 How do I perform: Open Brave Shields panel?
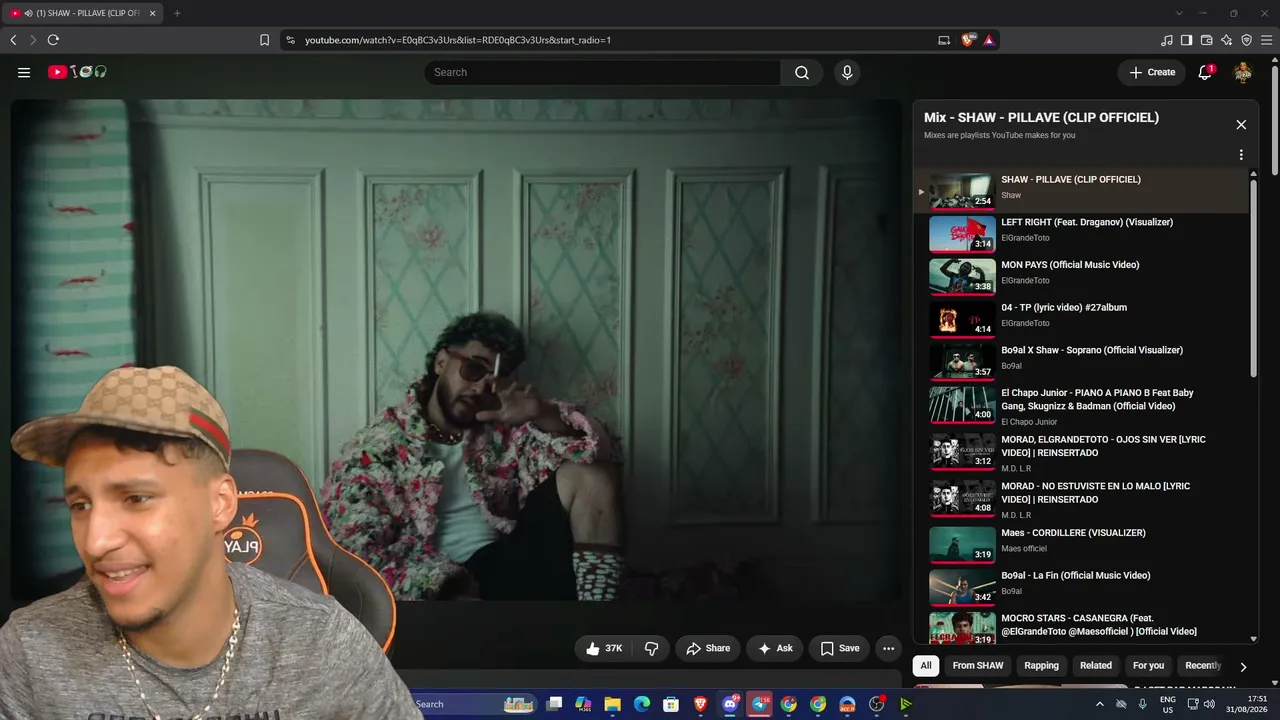tap(968, 40)
